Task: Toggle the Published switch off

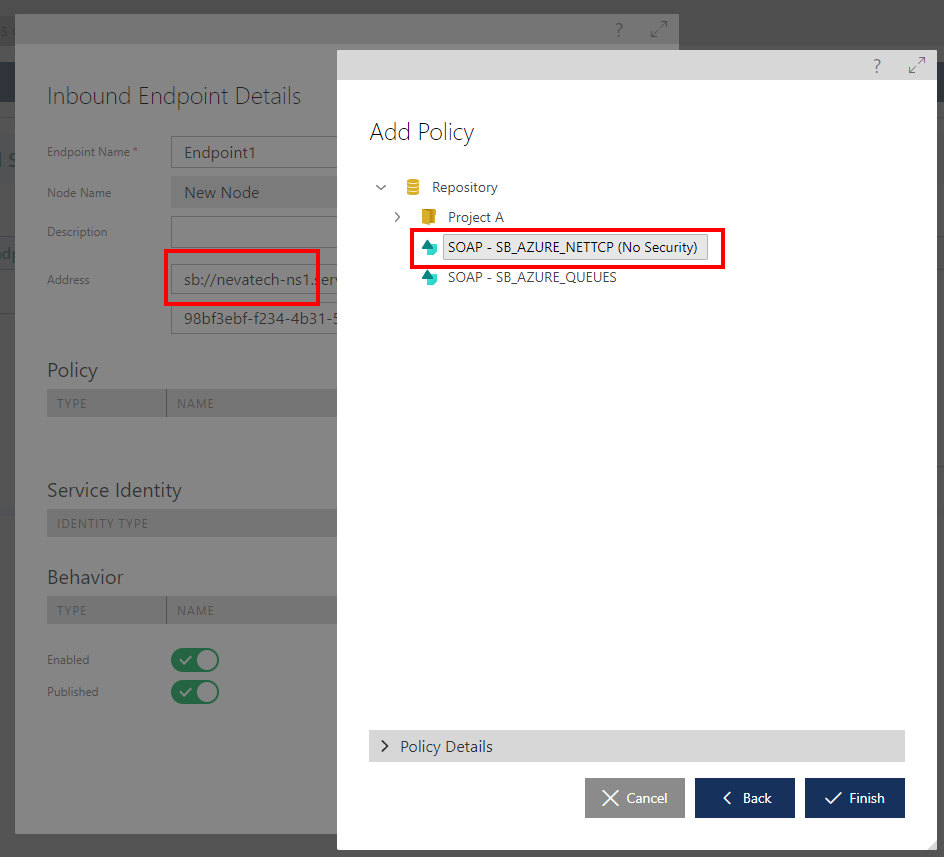Action: tap(195, 692)
